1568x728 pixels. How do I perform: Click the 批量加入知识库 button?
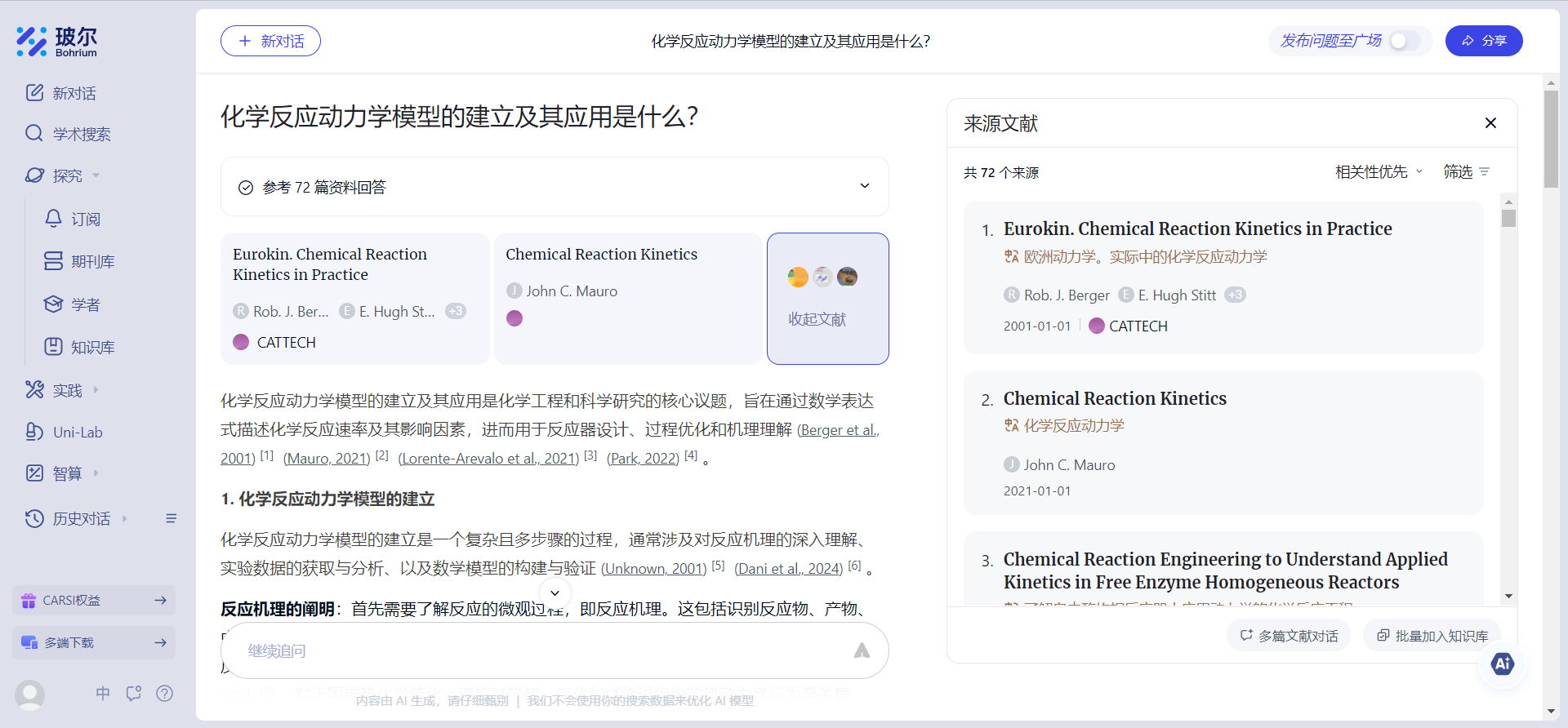point(1432,636)
